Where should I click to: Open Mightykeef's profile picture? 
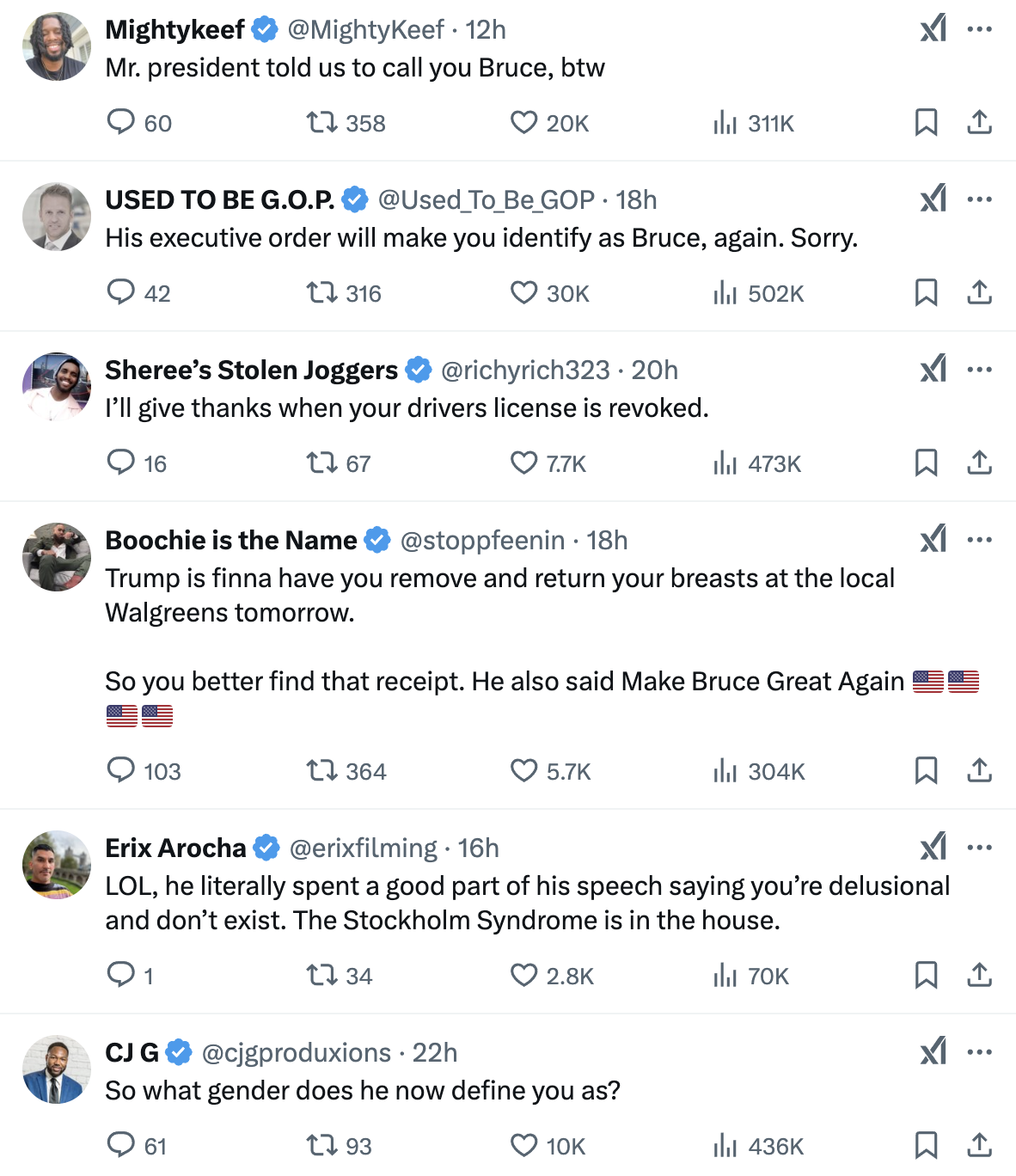coord(57,46)
